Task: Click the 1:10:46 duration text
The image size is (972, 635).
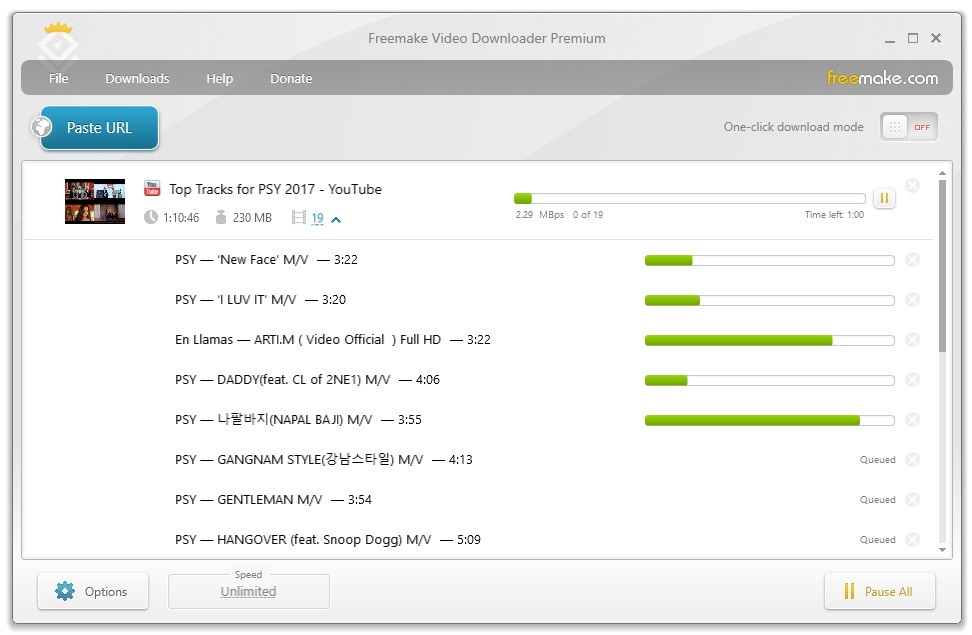Action: coord(181,218)
